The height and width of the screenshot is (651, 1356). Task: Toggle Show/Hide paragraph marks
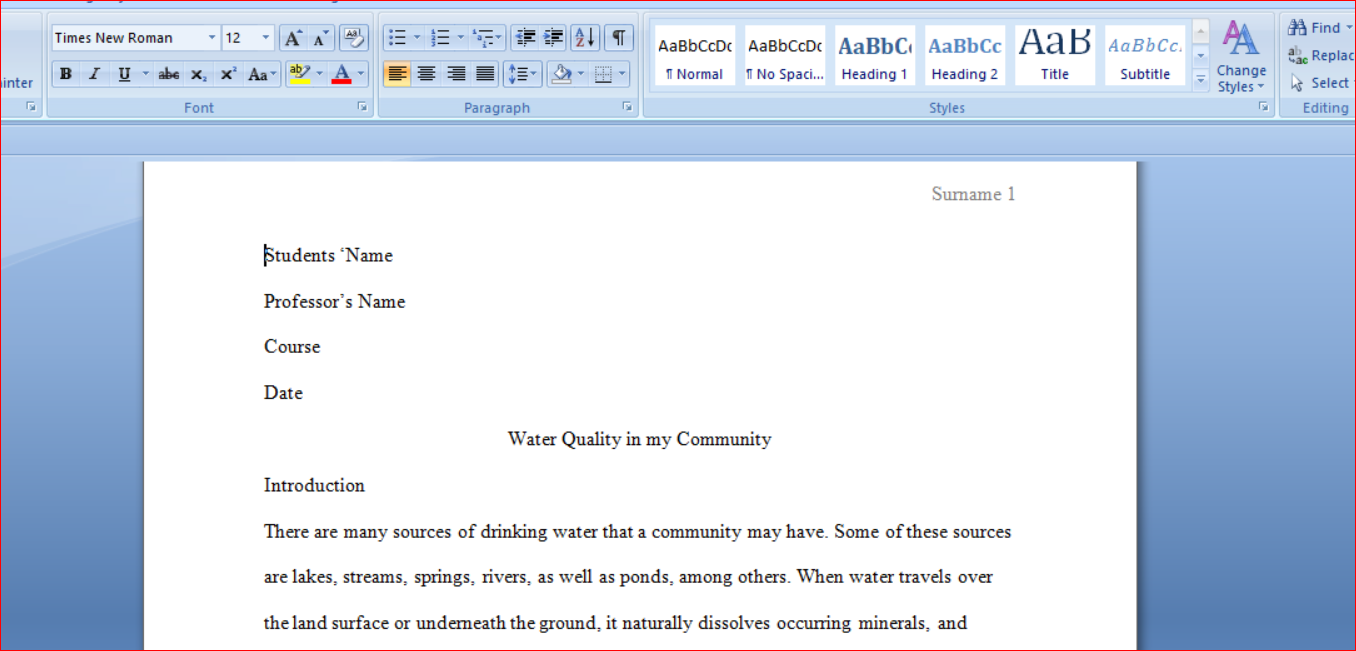click(x=619, y=38)
